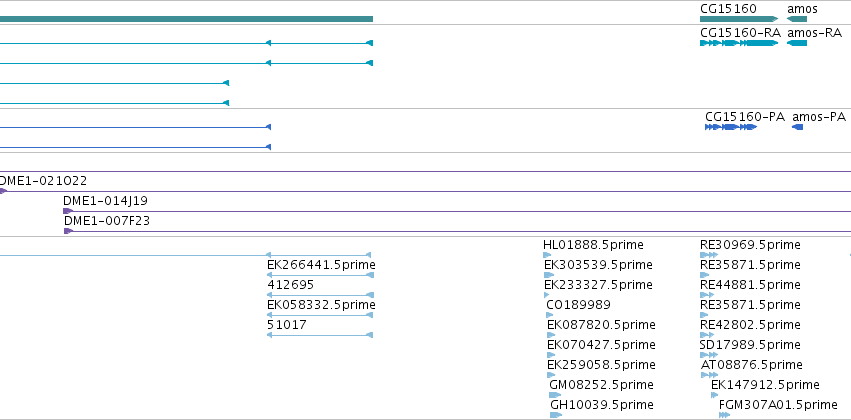Select the DME1-014J19 clone start marker
Viewport: 851px width, 420px height.
[x=68, y=211]
